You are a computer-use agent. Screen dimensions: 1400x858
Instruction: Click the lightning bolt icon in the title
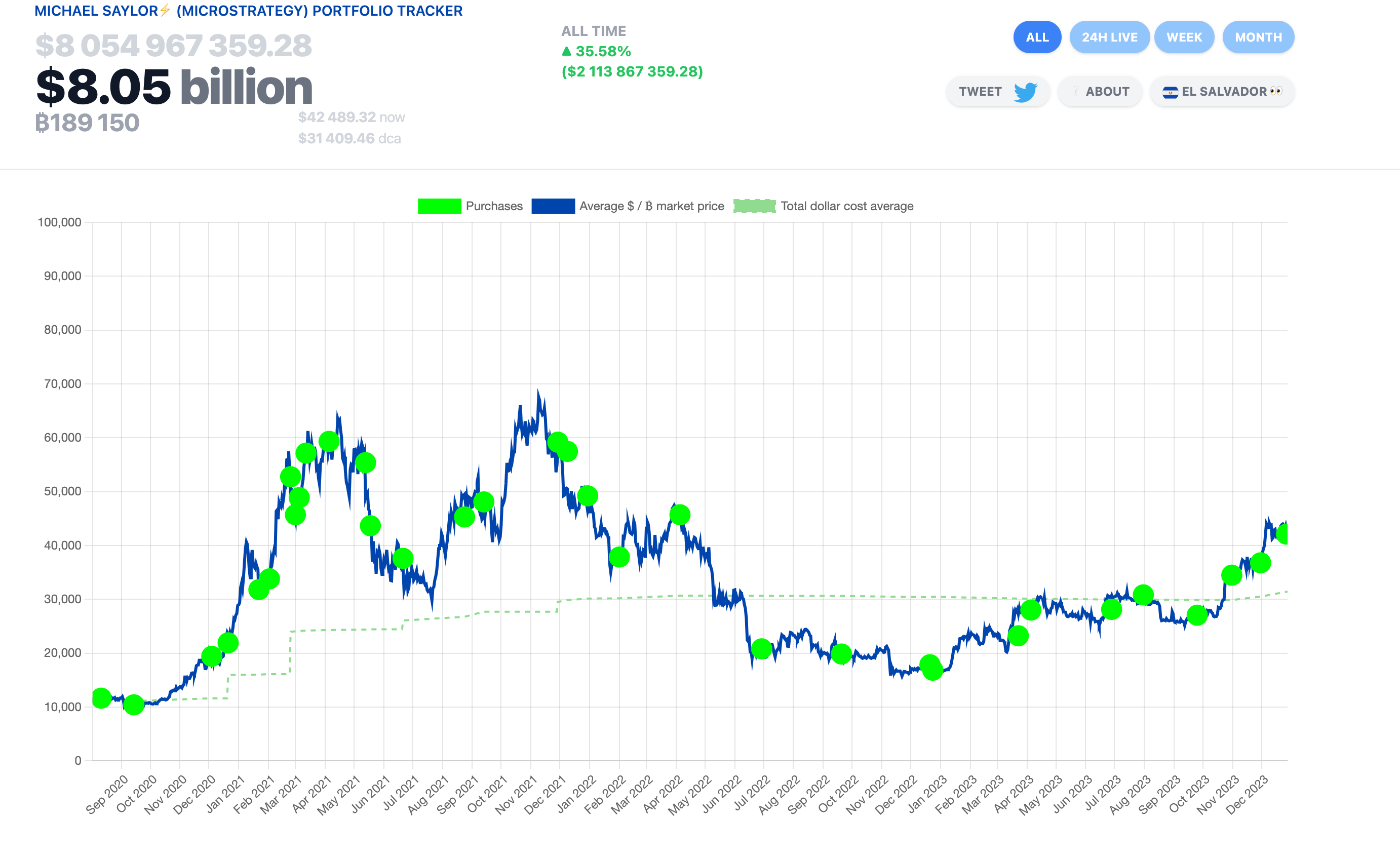[x=165, y=10]
